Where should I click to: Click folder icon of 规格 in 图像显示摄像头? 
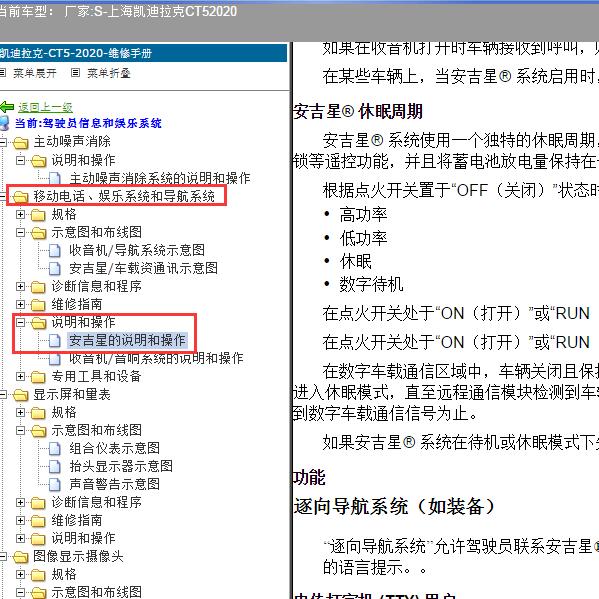point(38,575)
